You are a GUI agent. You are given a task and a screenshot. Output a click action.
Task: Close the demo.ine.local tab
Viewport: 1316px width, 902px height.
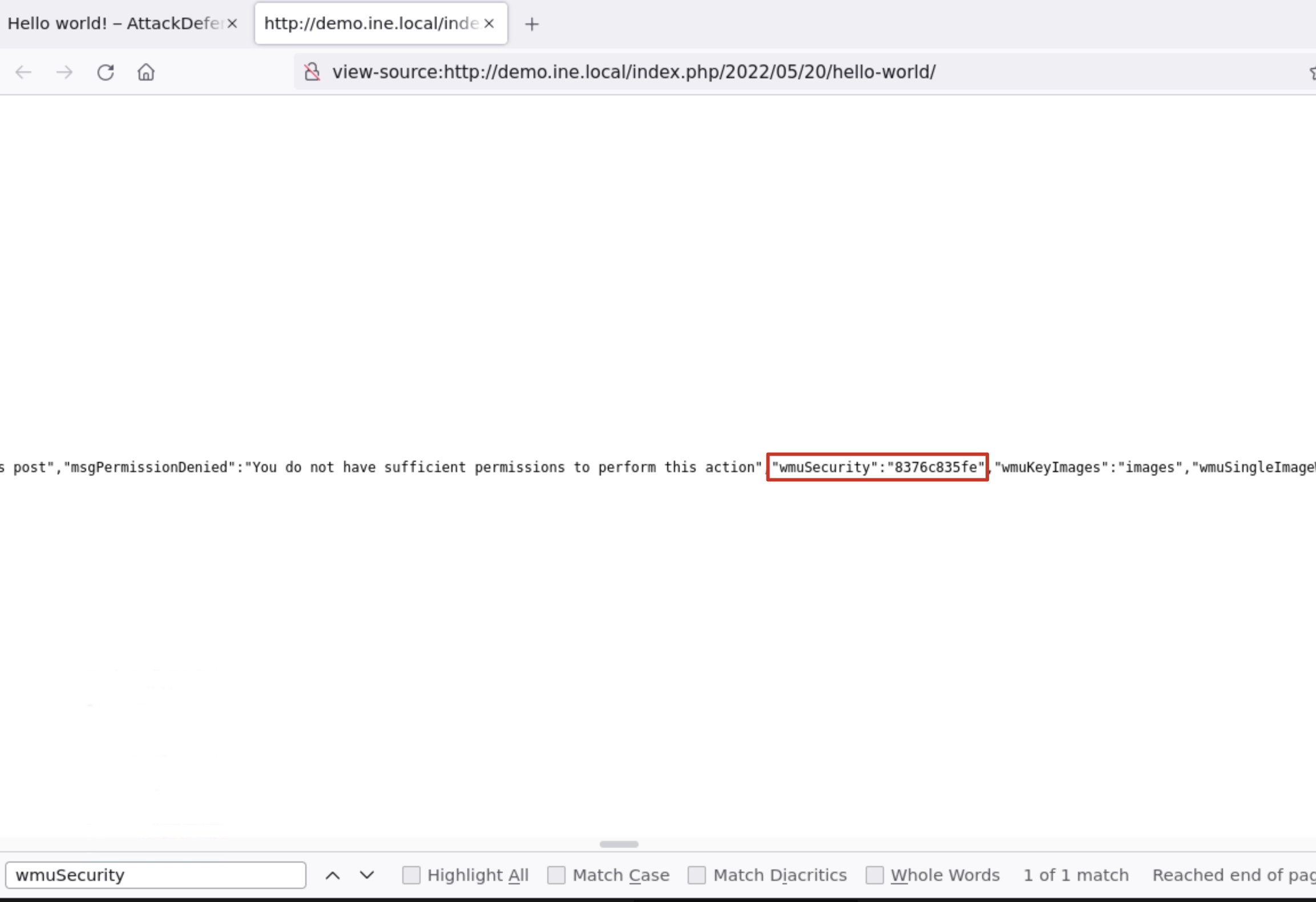click(x=489, y=23)
